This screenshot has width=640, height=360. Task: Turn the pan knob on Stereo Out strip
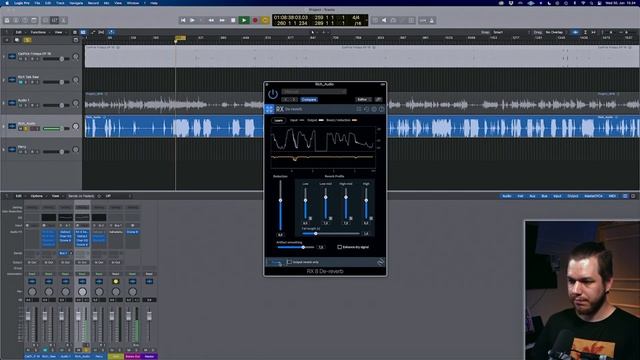click(x=133, y=291)
